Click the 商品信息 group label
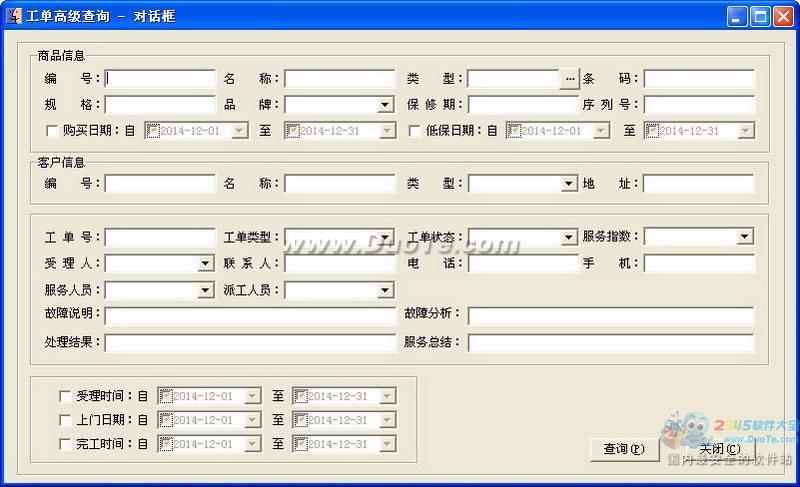 [x=61, y=56]
